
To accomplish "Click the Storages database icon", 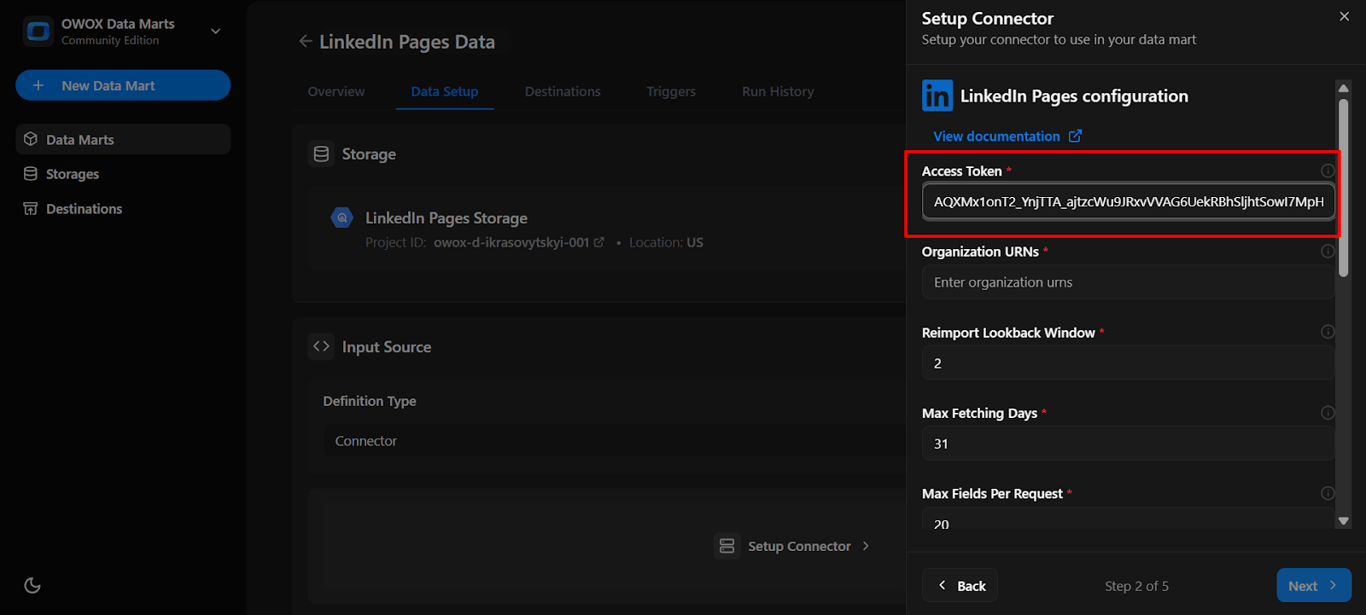I will click(x=31, y=174).
